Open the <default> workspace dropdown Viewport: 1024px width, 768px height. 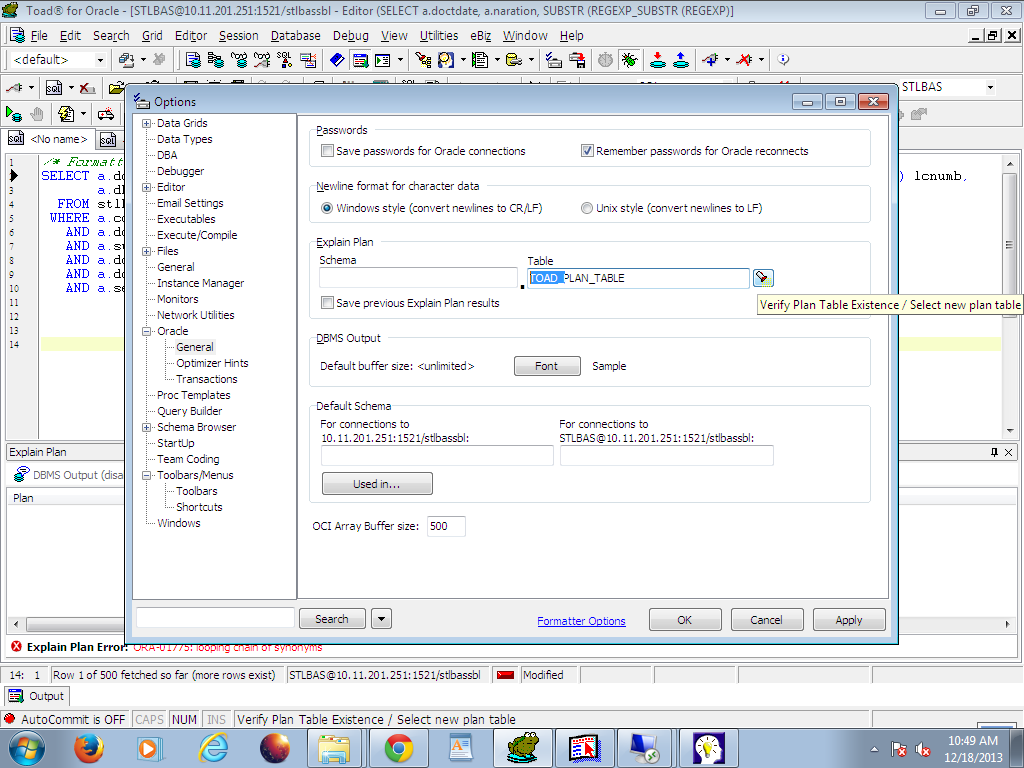pyautogui.click(x=100, y=60)
